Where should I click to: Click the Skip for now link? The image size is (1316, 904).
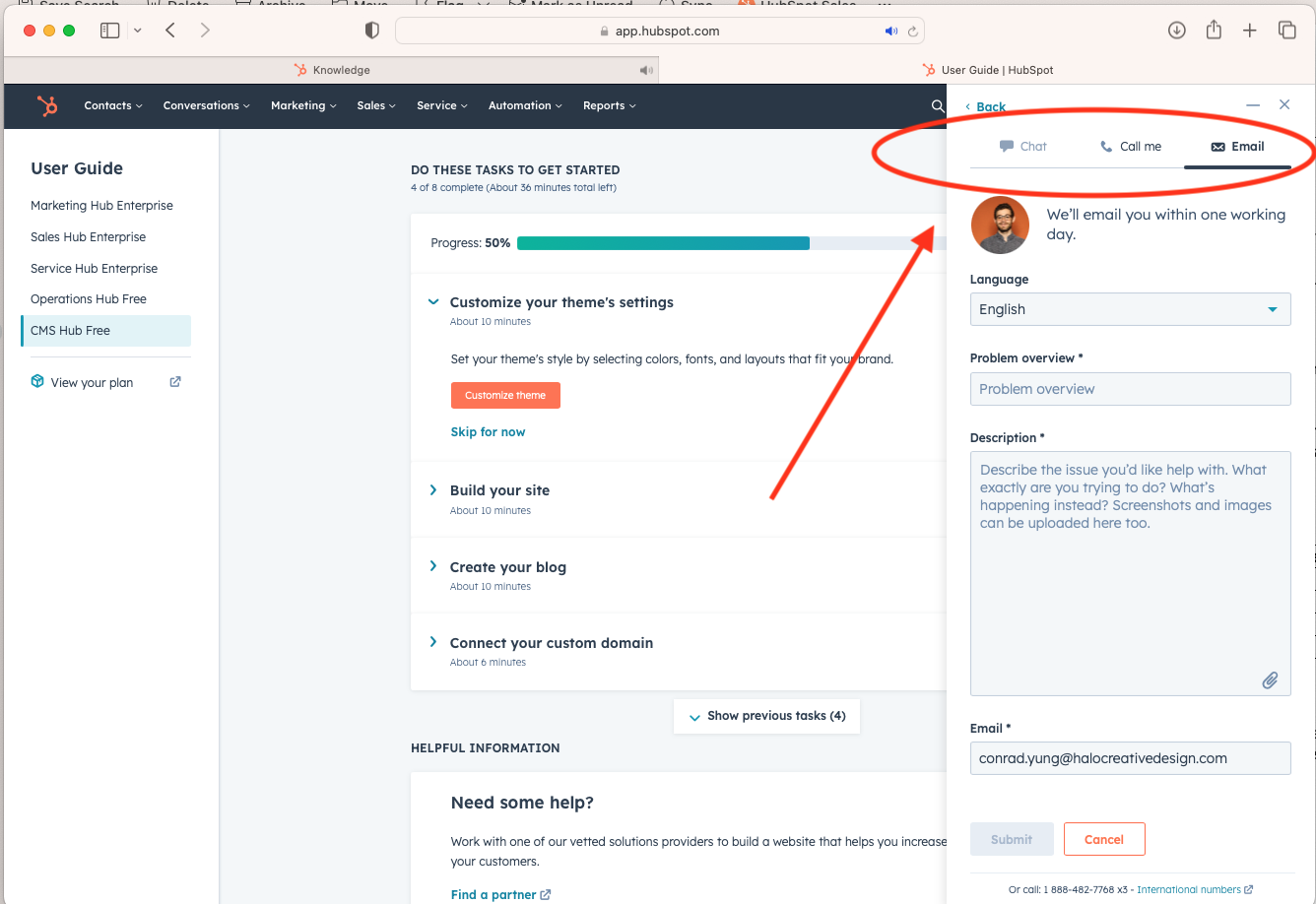(x=488, y=432)
